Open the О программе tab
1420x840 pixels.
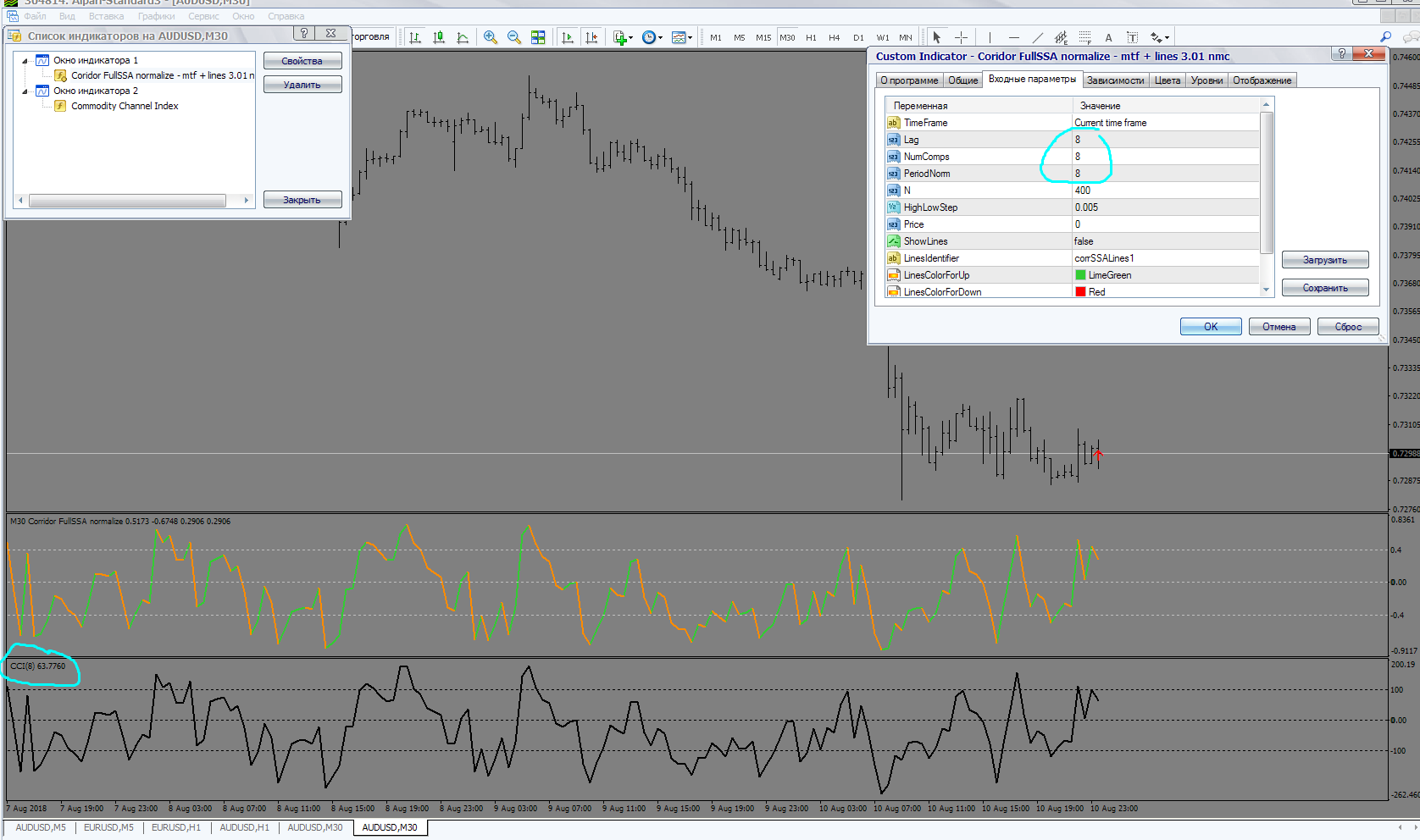(909, 80)
